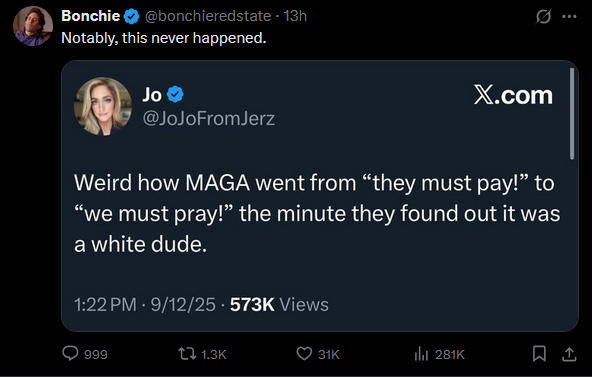Click the reply speech bubble icon
592x377 pixels.
[70, 354]
